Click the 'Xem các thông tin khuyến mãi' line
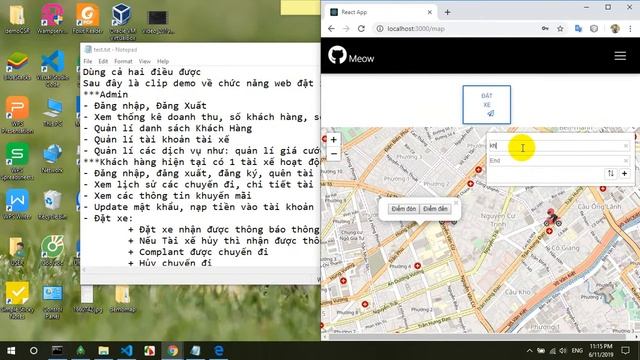 (x=167, y=196)
